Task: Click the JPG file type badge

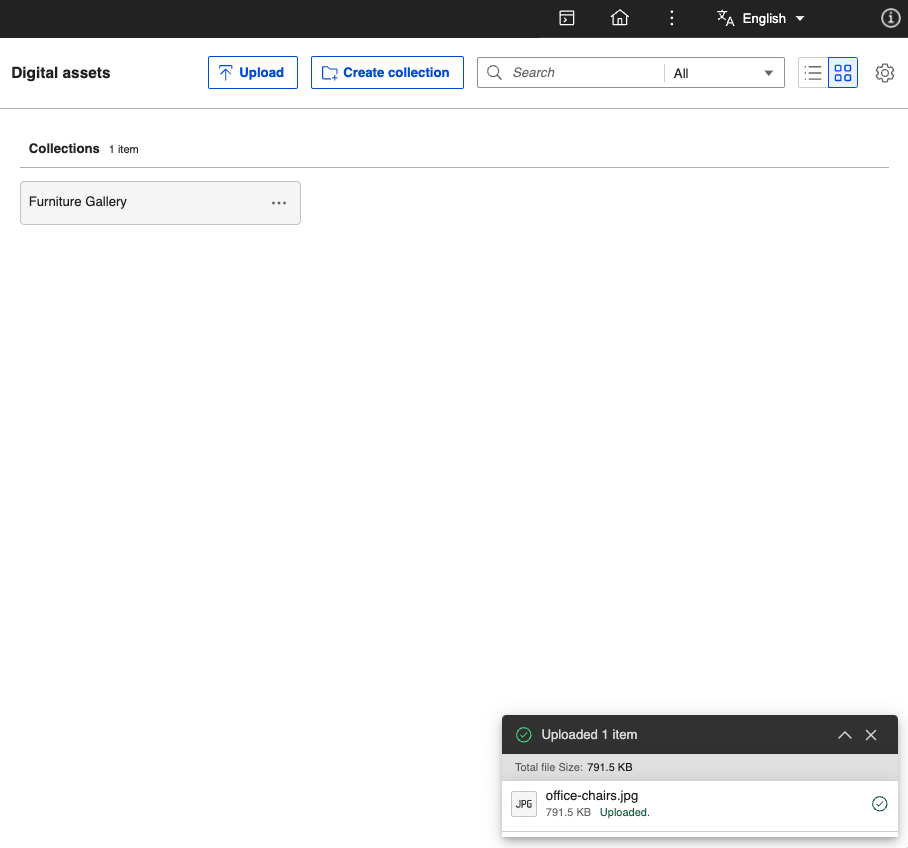Action: point(524,803)
